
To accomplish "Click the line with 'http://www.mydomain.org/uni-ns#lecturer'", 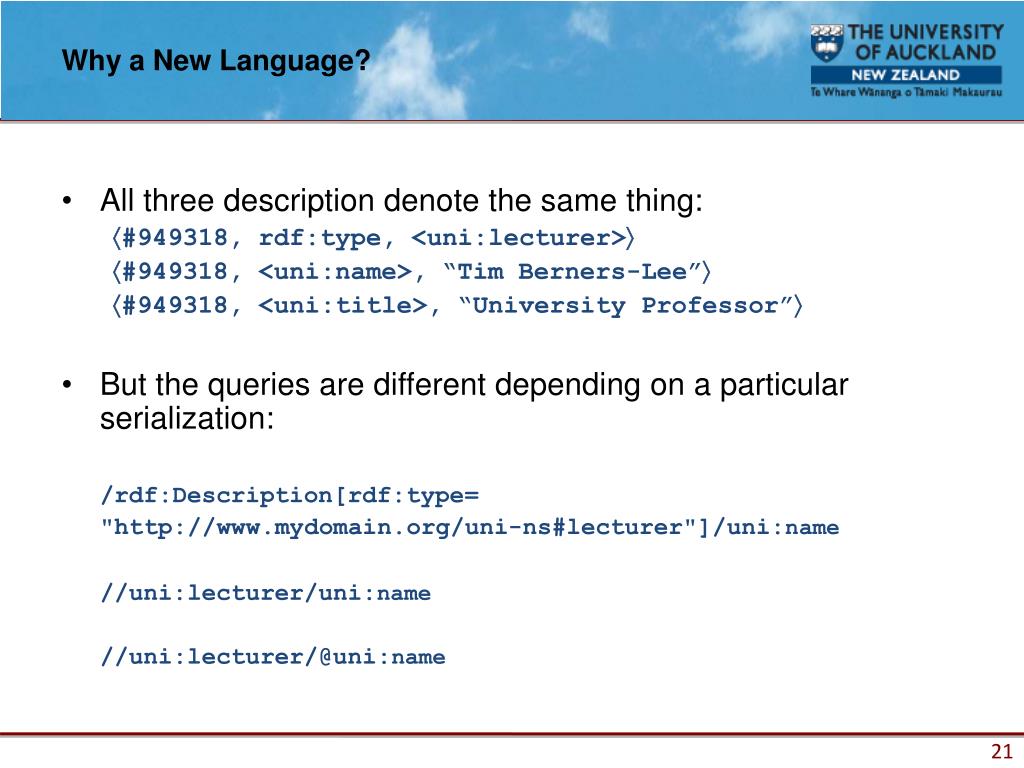I will (x=470, y=528).
